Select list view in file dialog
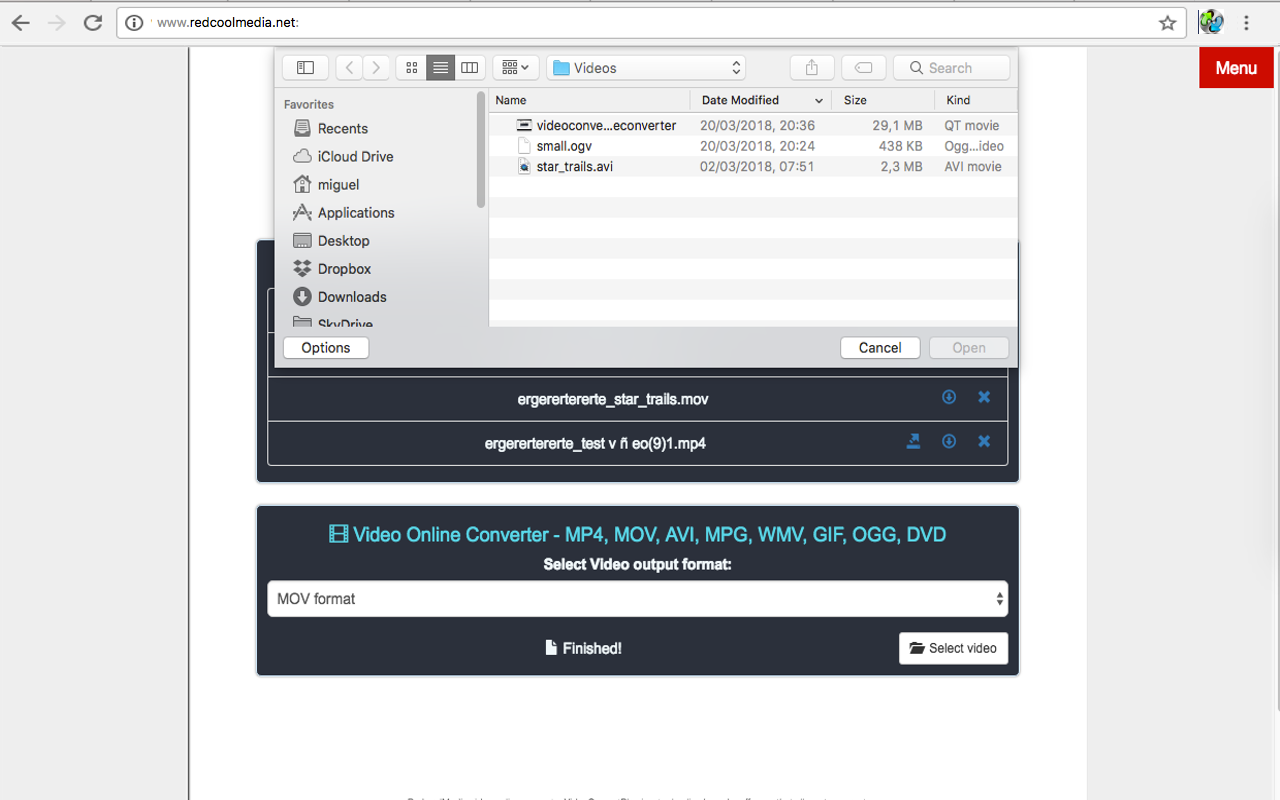The width and height of the screenshot is (1280, 800). (x=440, y=68)
